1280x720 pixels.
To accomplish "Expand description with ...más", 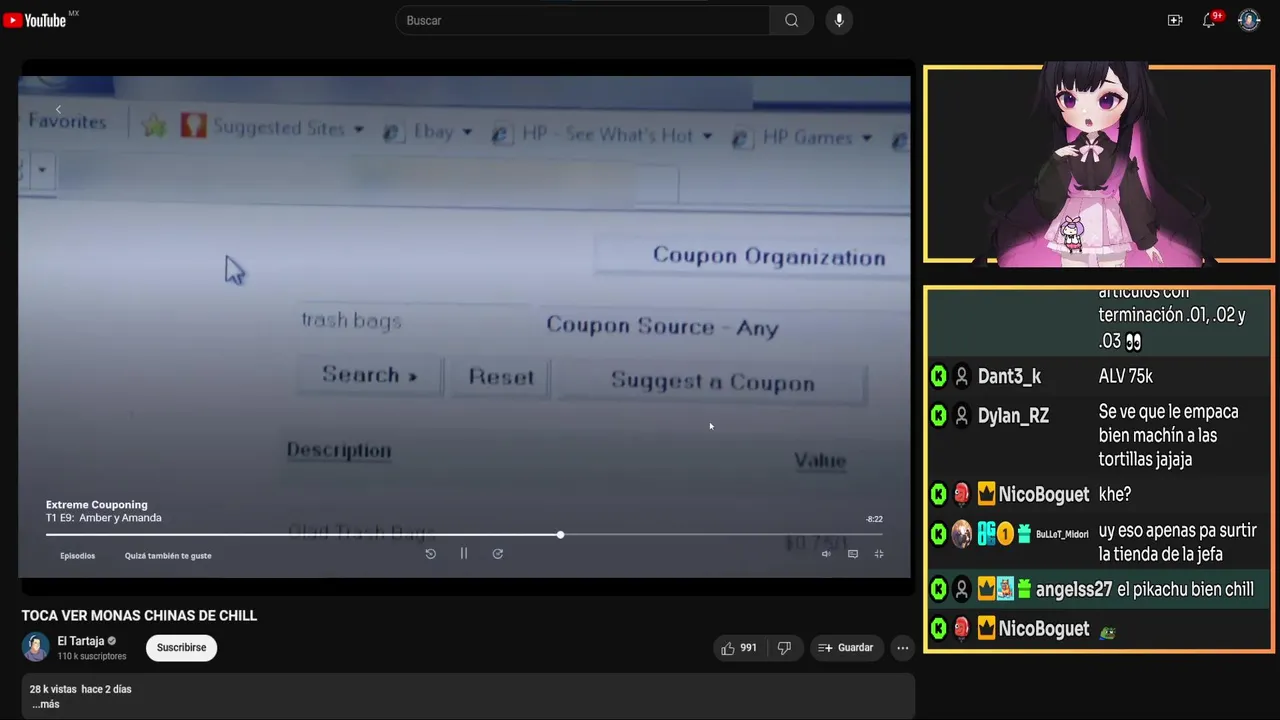I will 45,704.
